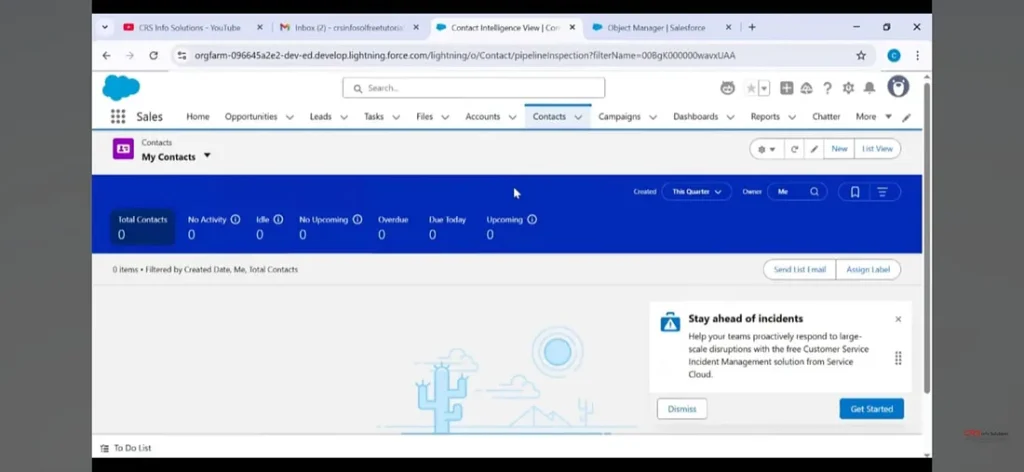Viewport: 1024px width, 472px height.
Task: Click the Send List Email button
Action: (x=799, y=269)
